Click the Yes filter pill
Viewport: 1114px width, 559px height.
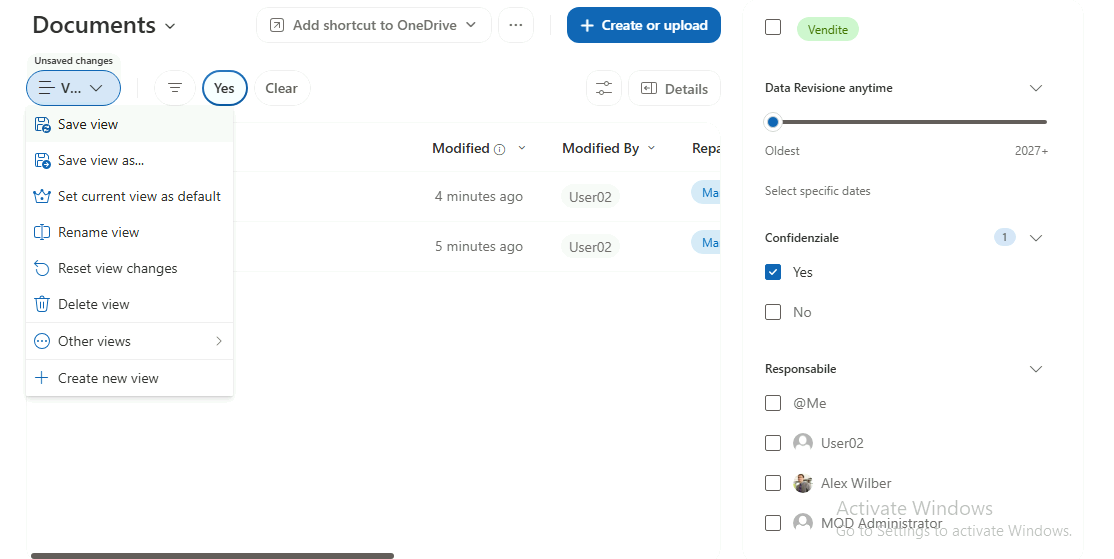click(225, 88)
